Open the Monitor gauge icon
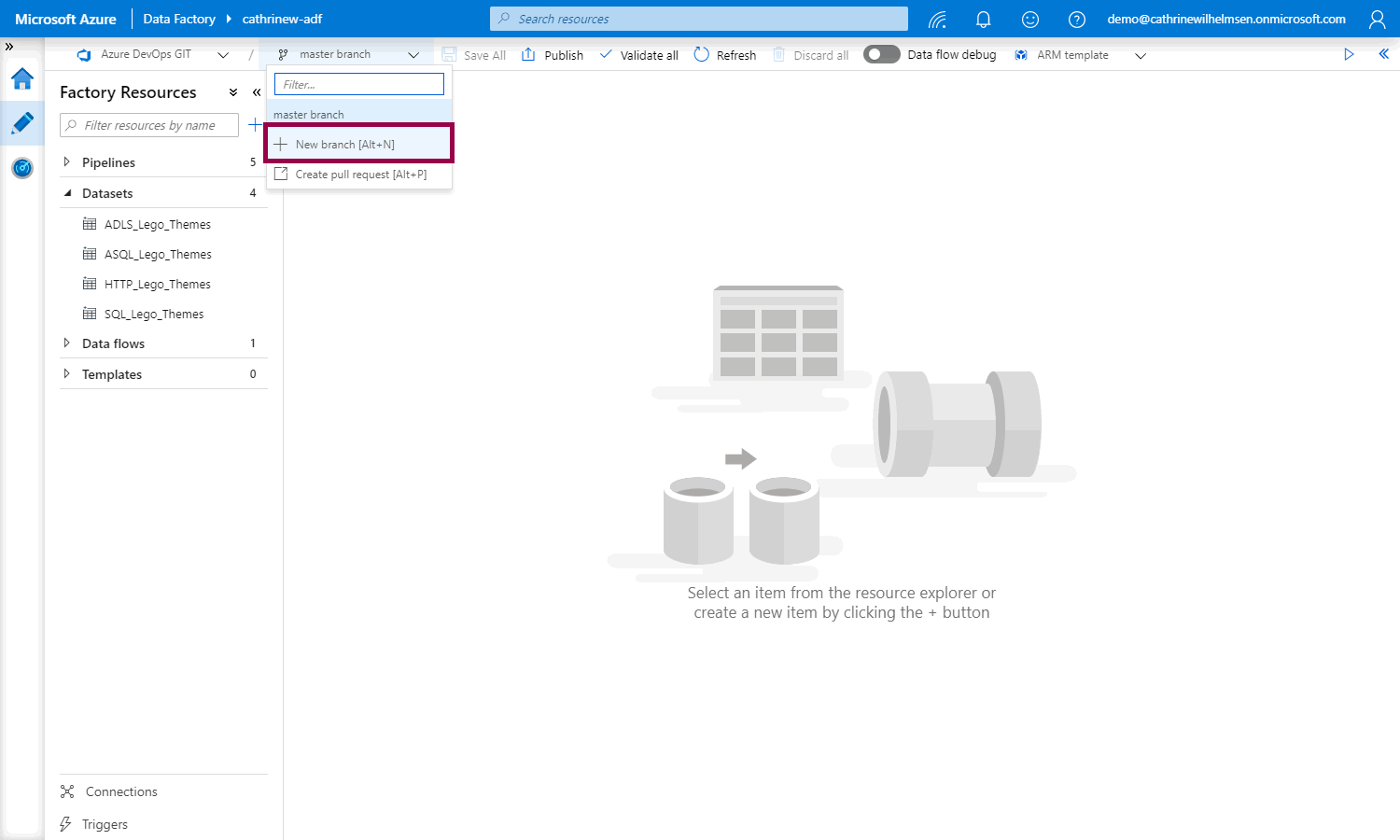The image size is (1400, 840). coord(22,168)
